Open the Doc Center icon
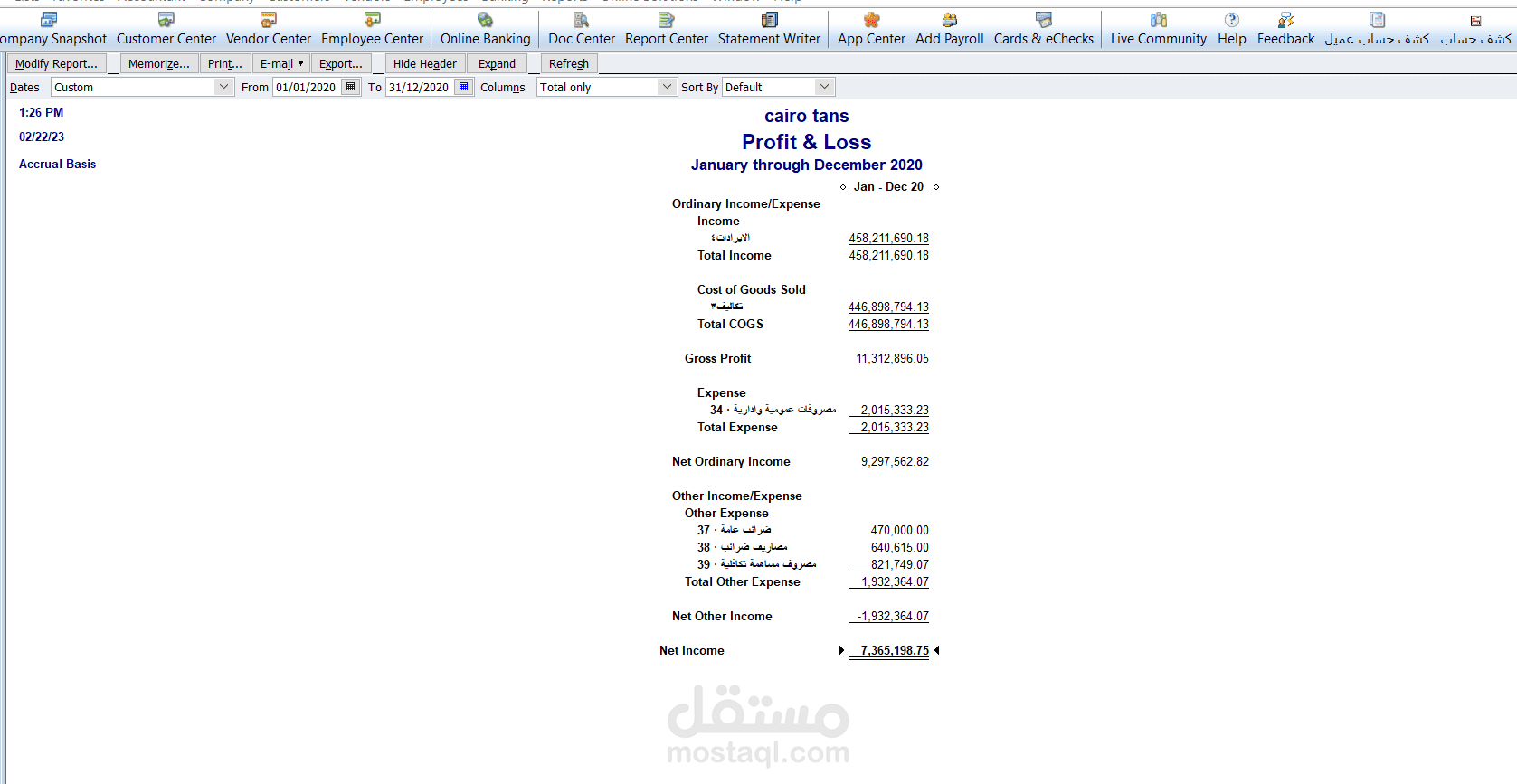 tap(582, 20)
